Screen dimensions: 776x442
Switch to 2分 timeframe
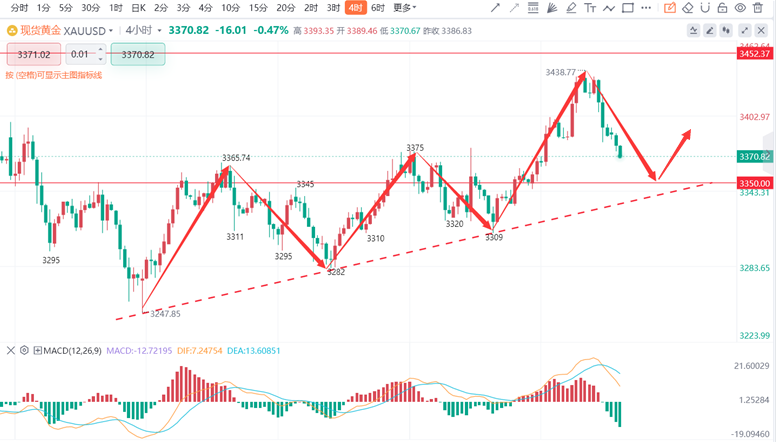click(x=161, y=8)
